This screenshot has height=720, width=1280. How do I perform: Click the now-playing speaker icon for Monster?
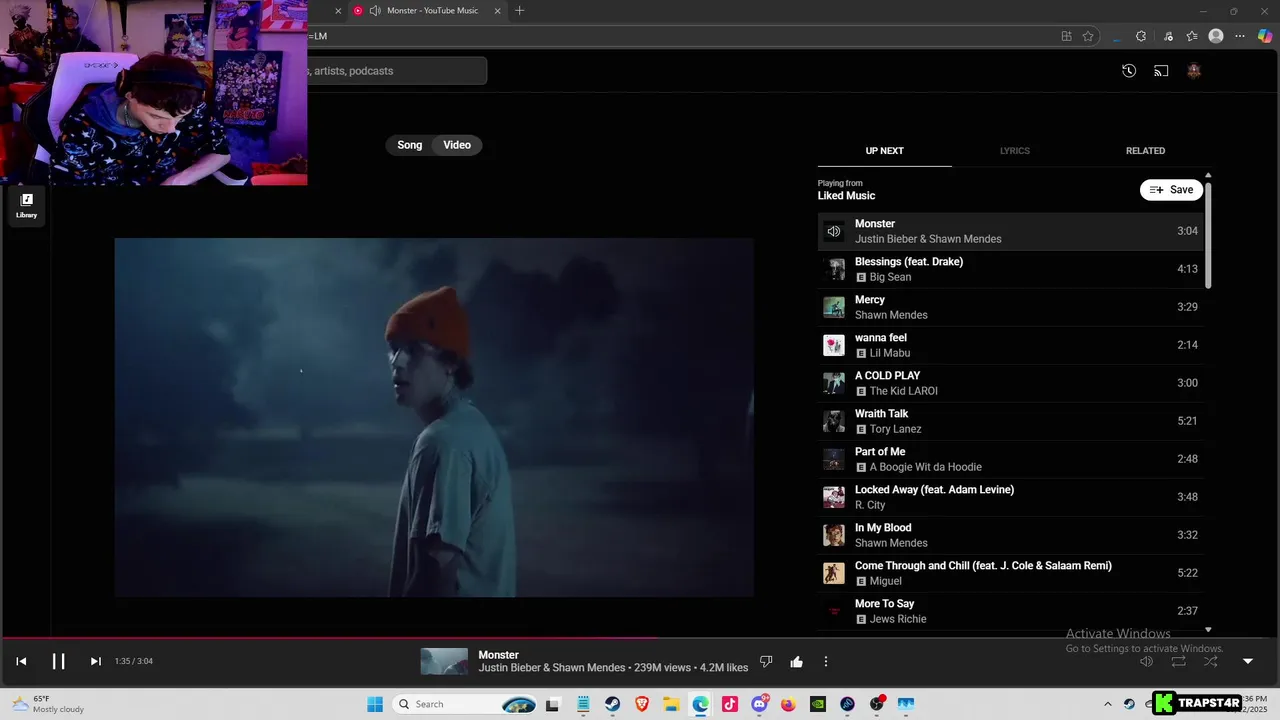pyautogui.click(x=834, y=231)
